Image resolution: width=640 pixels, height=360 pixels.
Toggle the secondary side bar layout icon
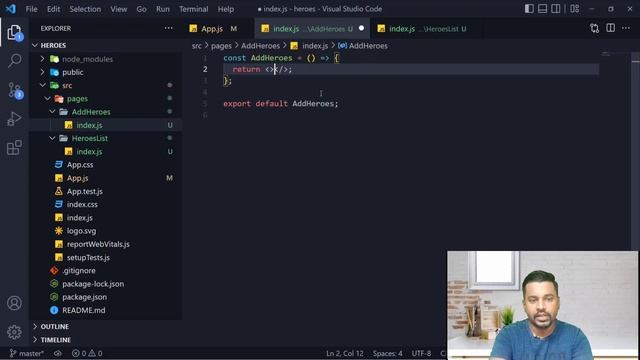point(556,9)
